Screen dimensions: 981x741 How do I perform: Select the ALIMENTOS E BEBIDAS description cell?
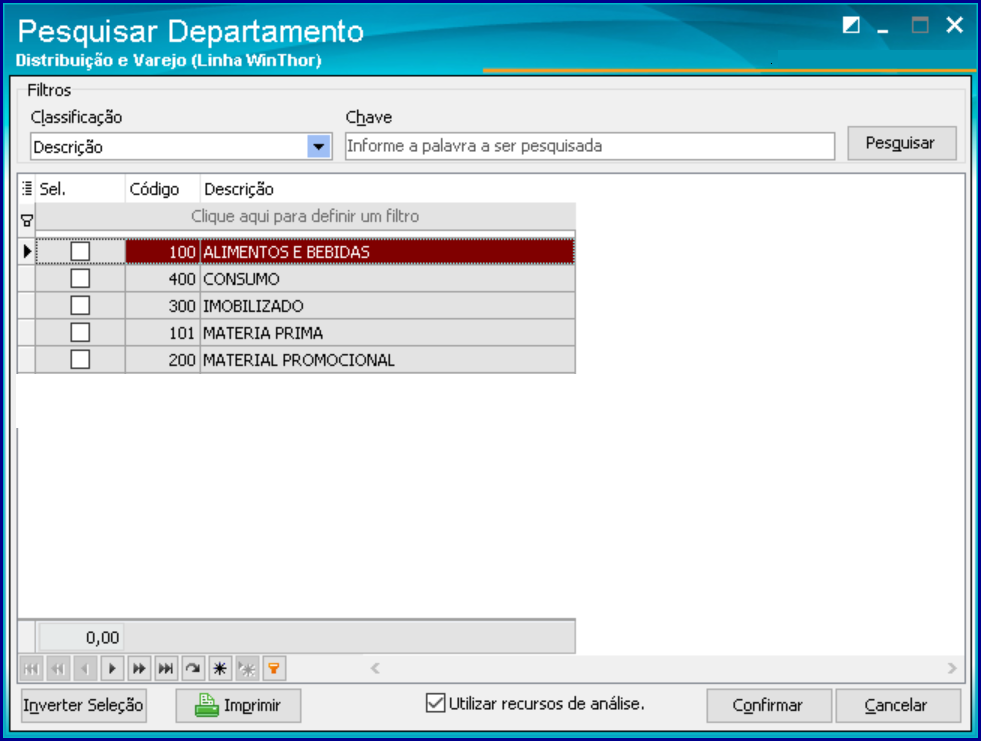(x=387, y=252)
